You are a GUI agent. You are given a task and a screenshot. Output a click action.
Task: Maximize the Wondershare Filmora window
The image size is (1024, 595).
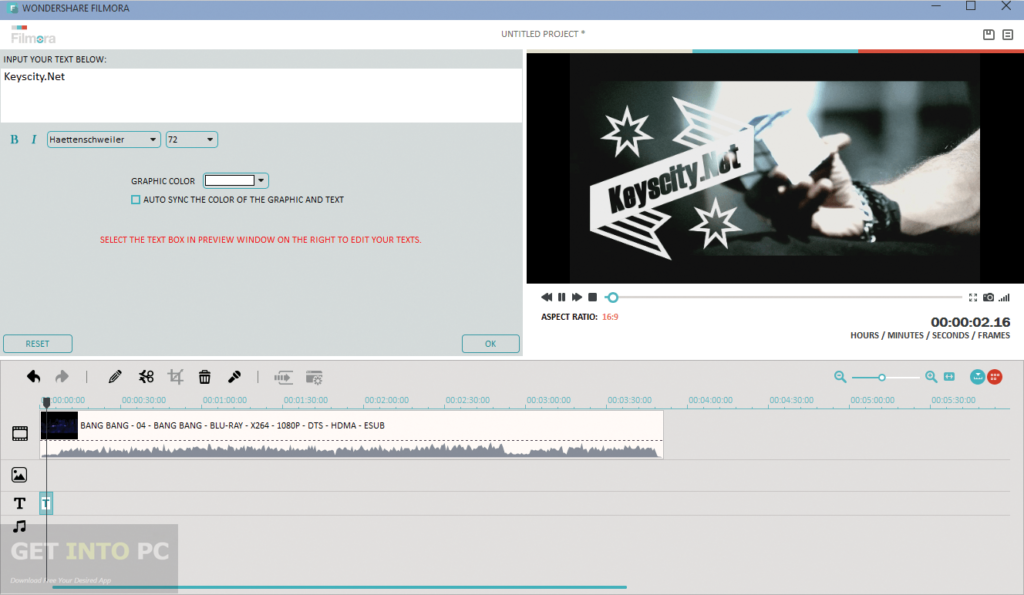click(970, 6)
